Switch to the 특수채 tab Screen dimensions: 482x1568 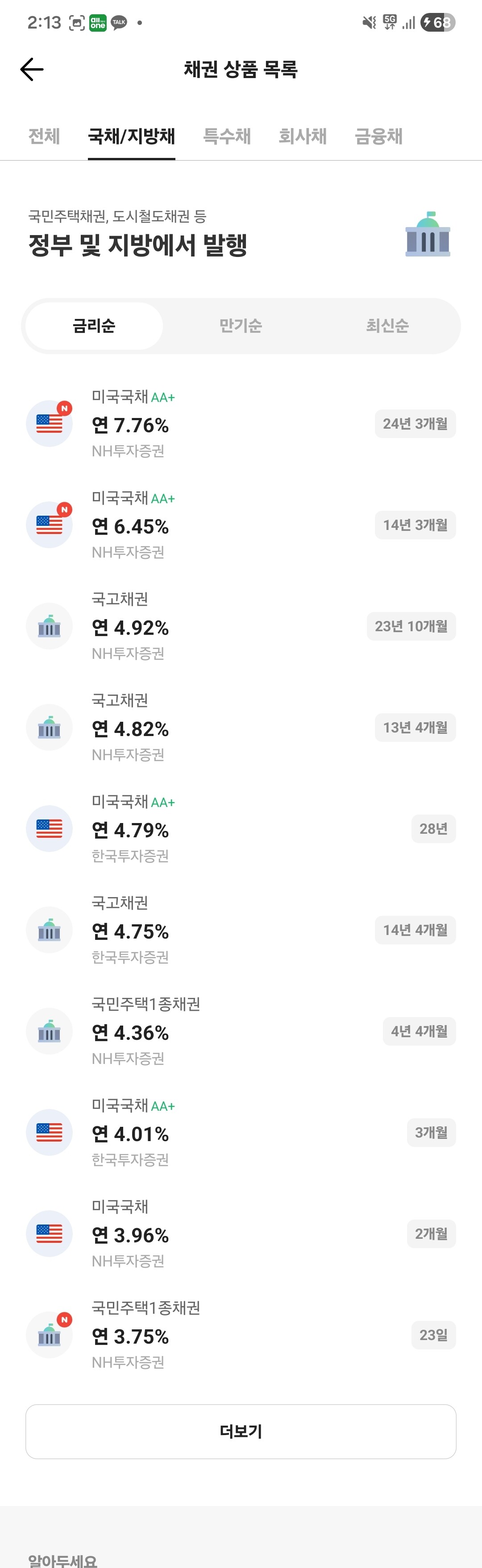pyautogui.click(x=227, y=136)
